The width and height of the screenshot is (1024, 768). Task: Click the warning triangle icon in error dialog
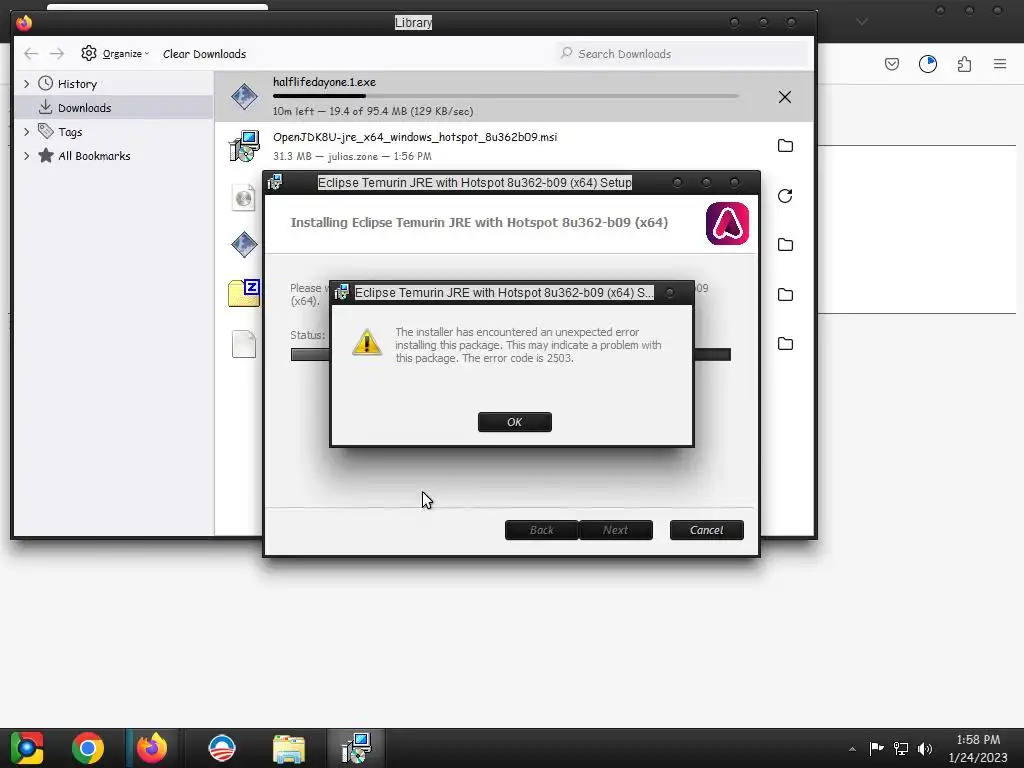click(x=367, y=342)
